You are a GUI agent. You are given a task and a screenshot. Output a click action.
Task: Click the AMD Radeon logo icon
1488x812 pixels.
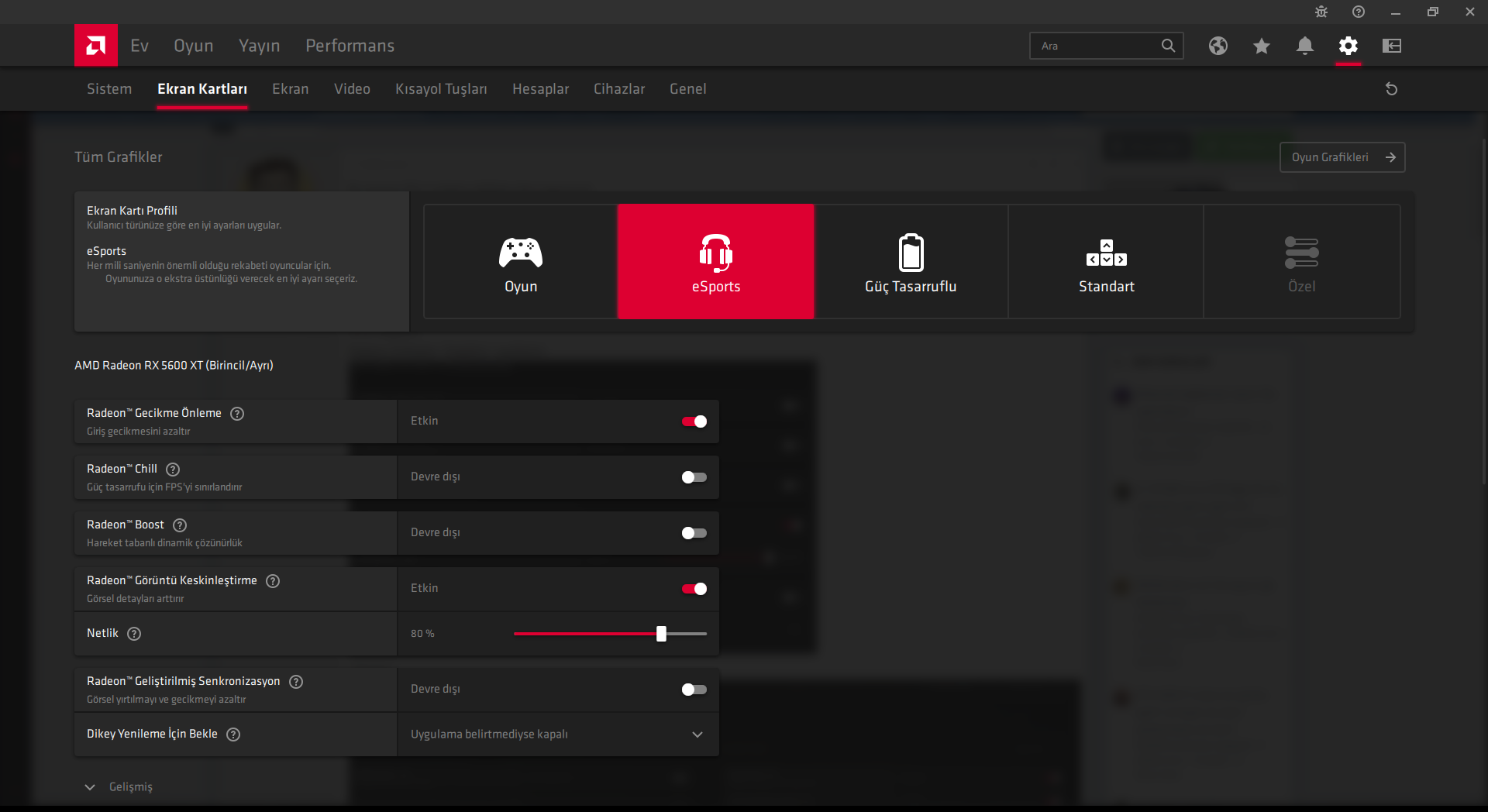[x=95, y=45]
